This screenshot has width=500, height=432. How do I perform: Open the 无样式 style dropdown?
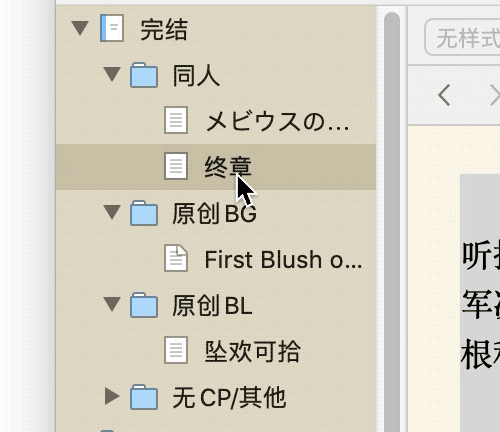(x=463, y=37)
